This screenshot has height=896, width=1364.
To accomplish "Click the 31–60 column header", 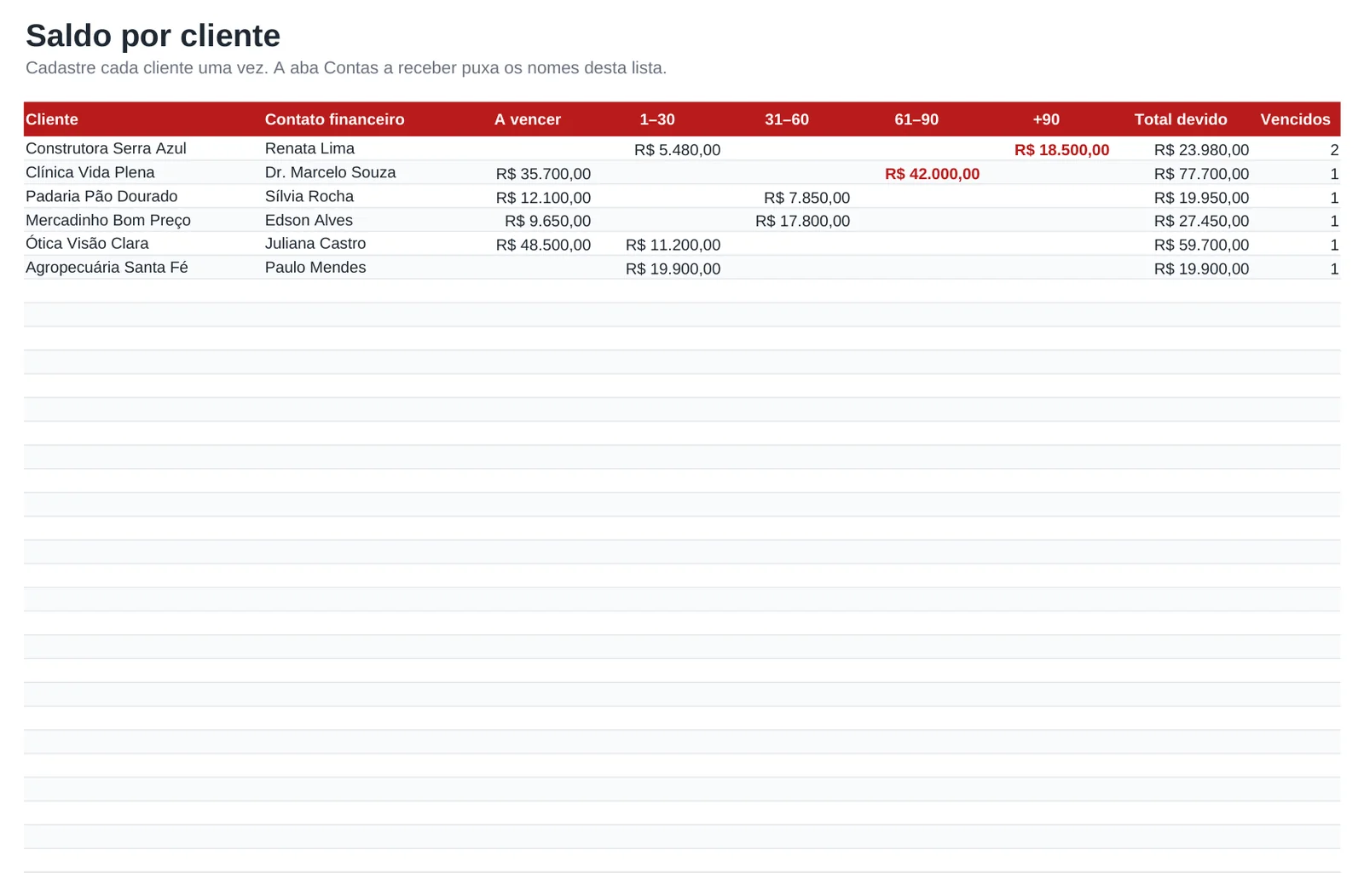I will coord(787,119).
